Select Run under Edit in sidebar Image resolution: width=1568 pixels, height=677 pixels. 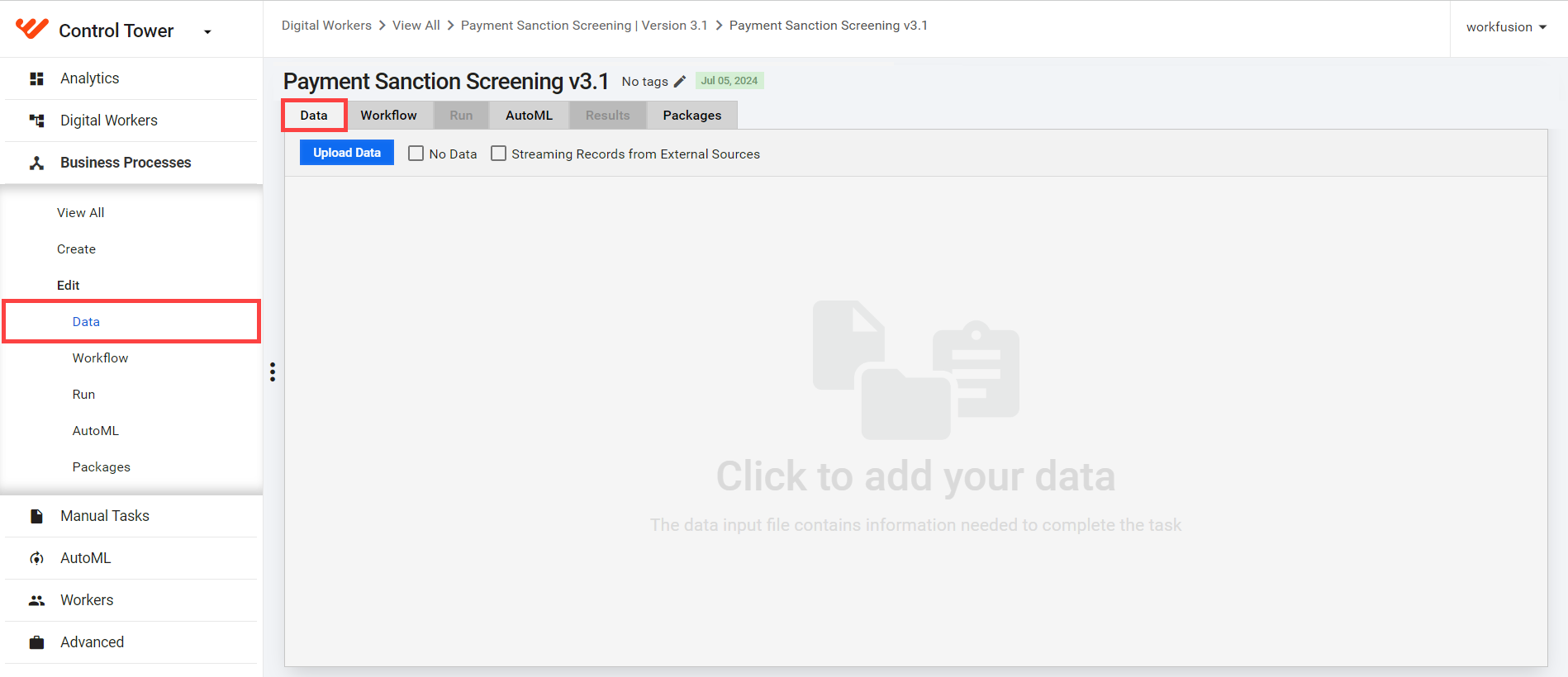[83, 395]
